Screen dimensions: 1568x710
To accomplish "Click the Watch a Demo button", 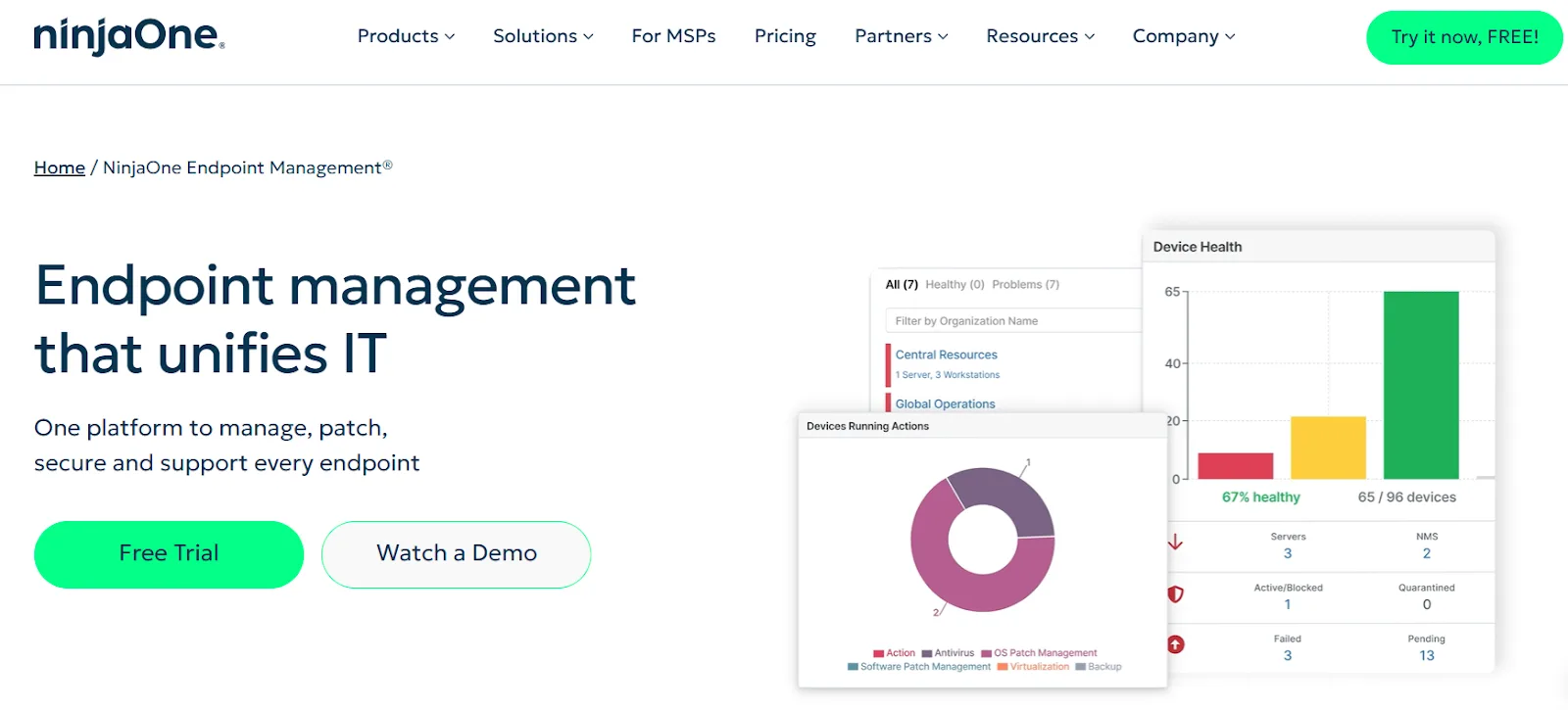I will pos(456,554).
